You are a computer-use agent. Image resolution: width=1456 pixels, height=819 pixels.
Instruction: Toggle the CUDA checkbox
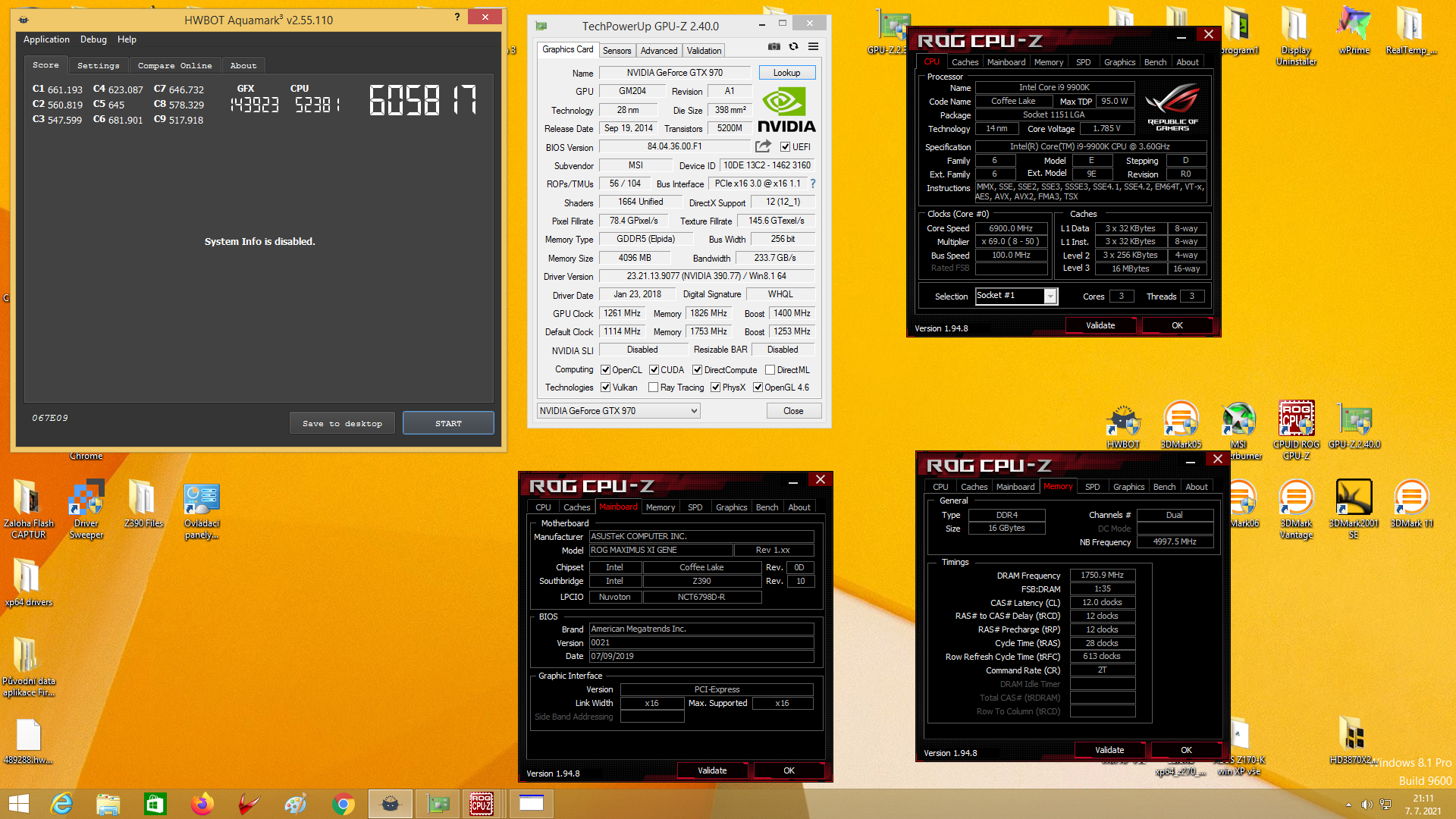(654, 370)
